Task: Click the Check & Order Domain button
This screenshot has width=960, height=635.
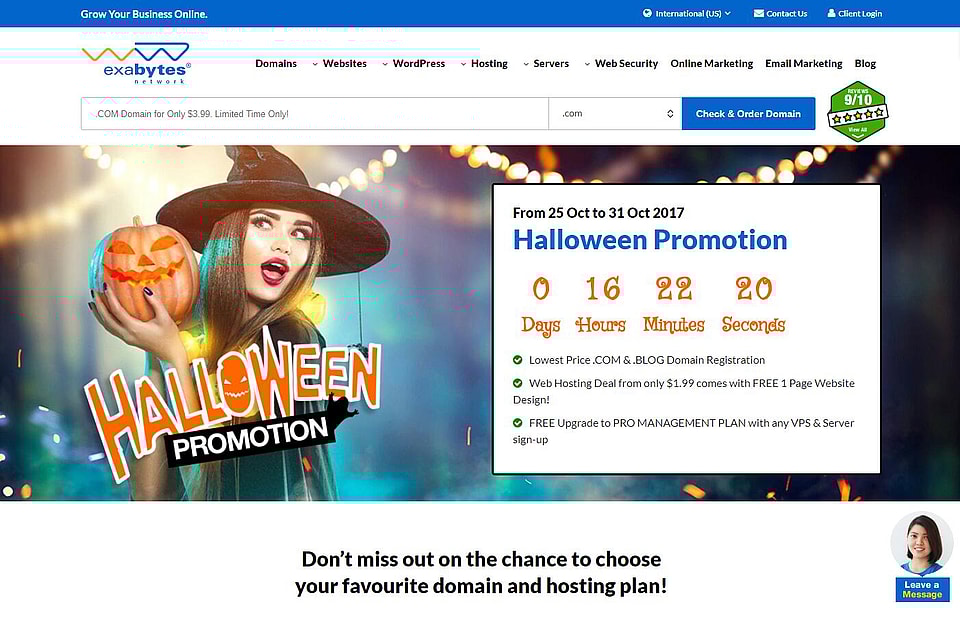Action: (748, 113)
